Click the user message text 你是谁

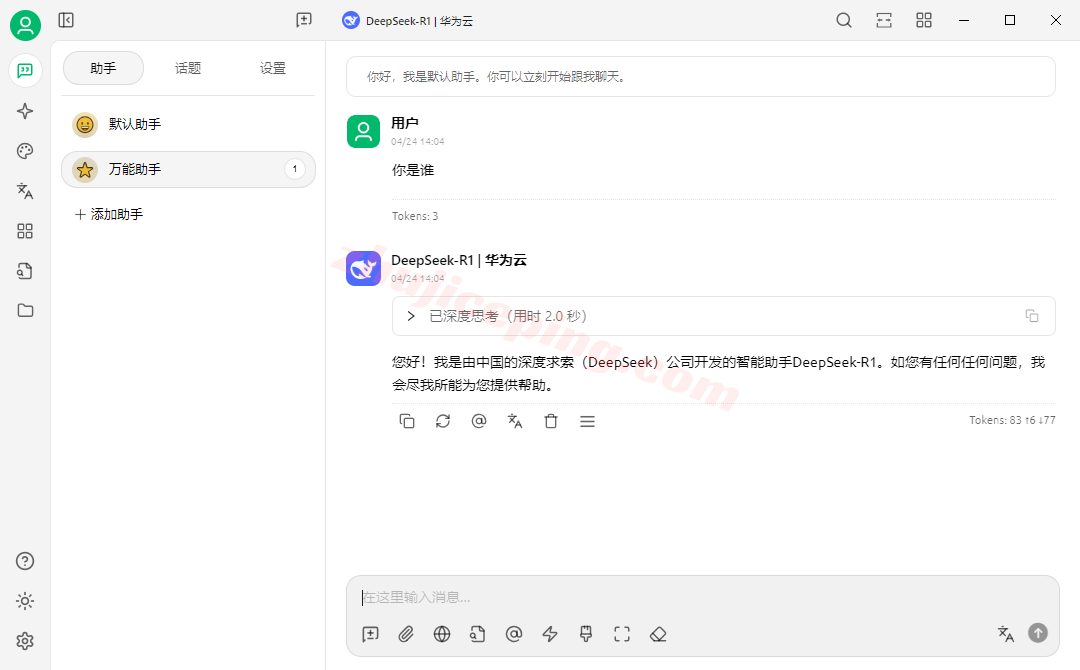pos(413,170)
